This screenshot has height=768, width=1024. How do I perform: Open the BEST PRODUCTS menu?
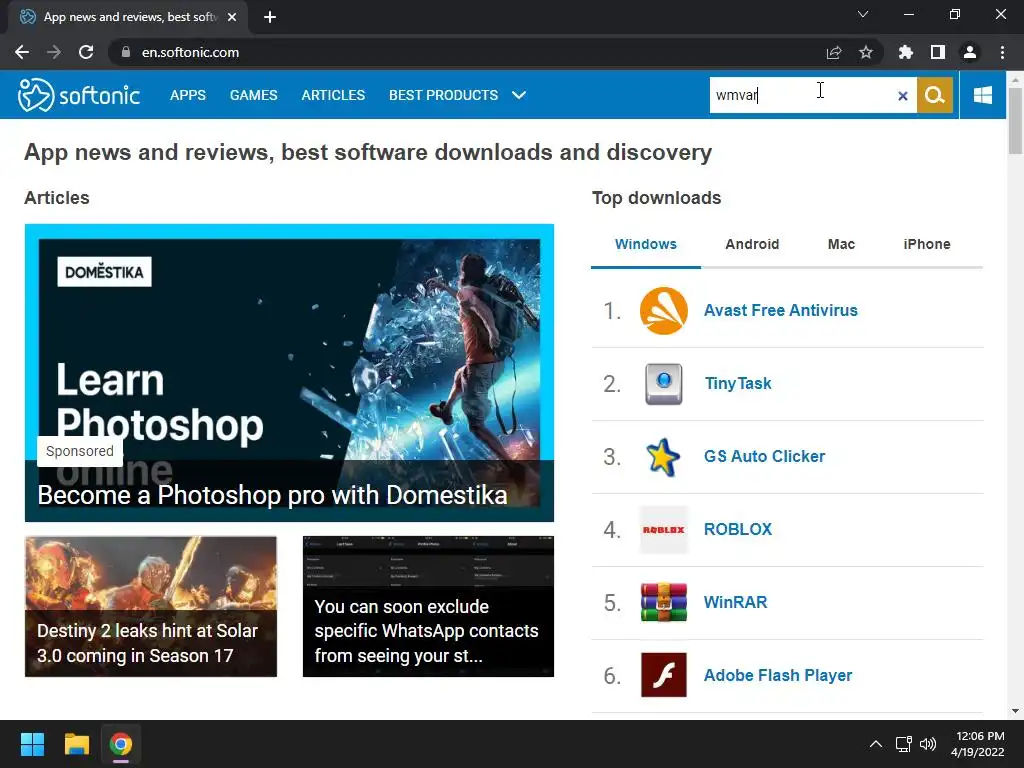click(x=443, y=95)
